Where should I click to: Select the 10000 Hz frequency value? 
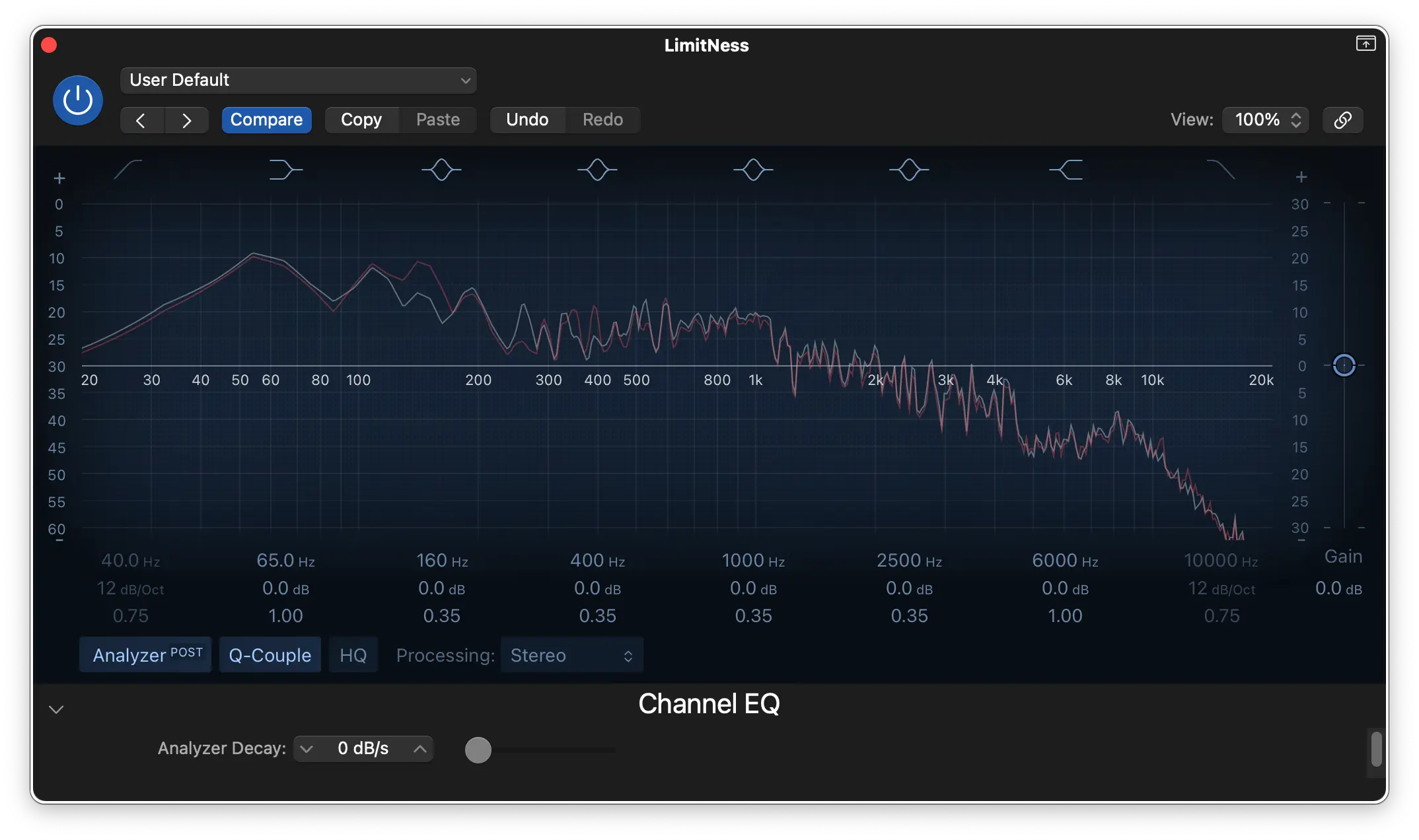[1221, 561]
